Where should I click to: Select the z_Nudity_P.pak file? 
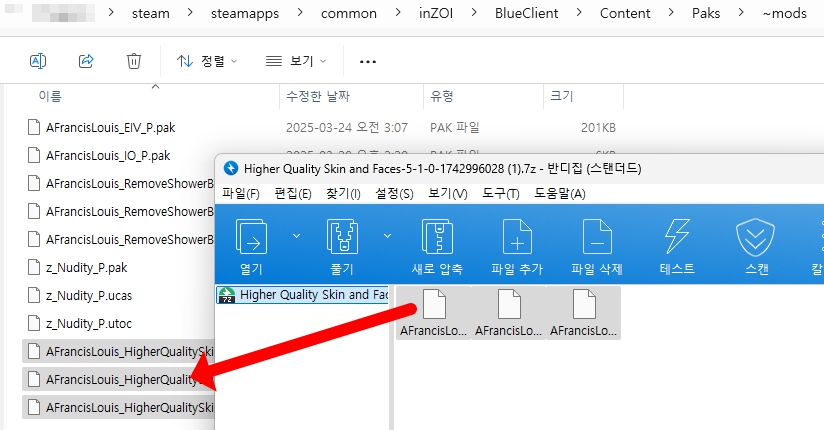tap(86, 267)
